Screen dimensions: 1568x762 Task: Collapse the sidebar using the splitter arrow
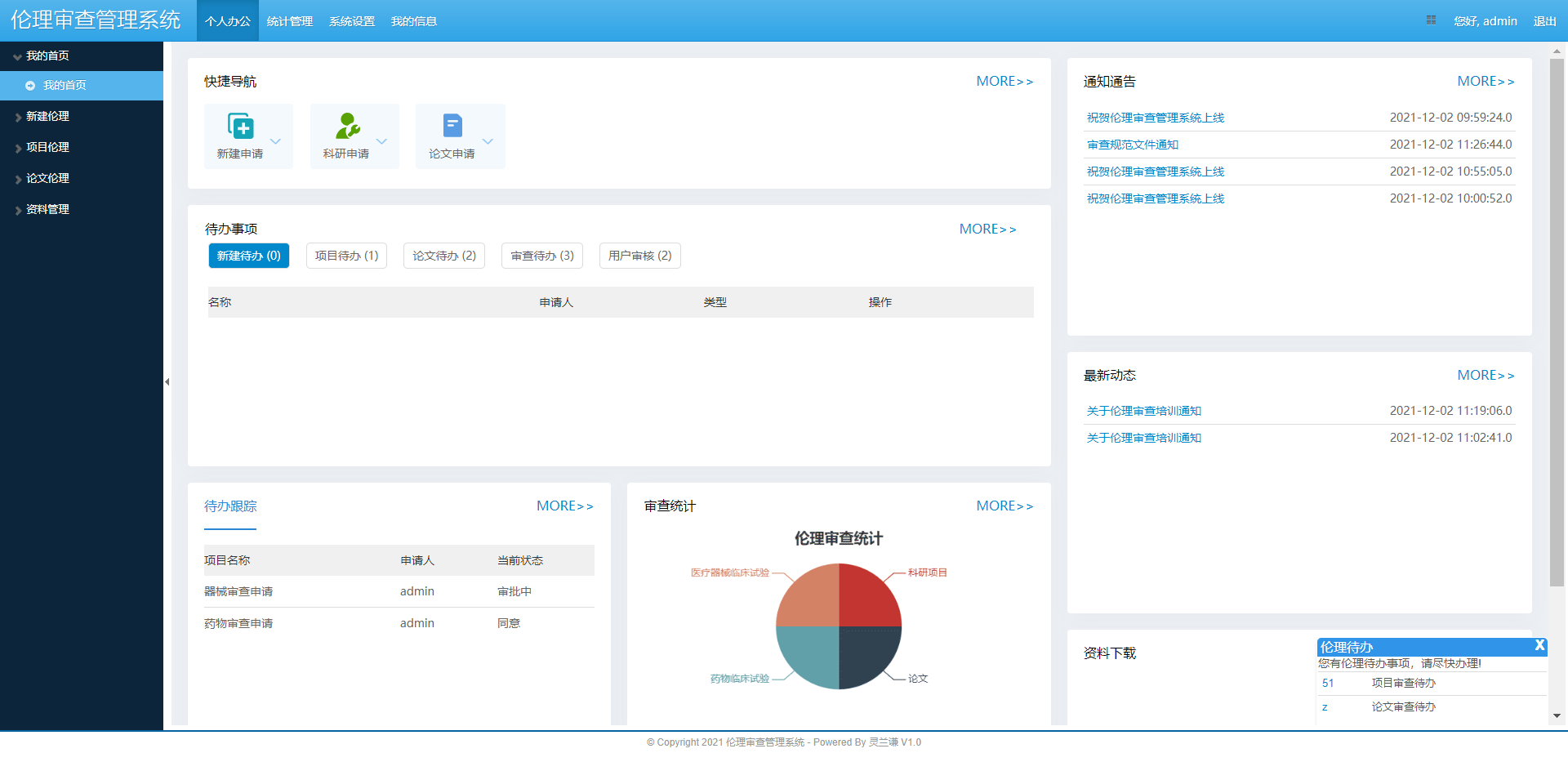coord(167,381)
